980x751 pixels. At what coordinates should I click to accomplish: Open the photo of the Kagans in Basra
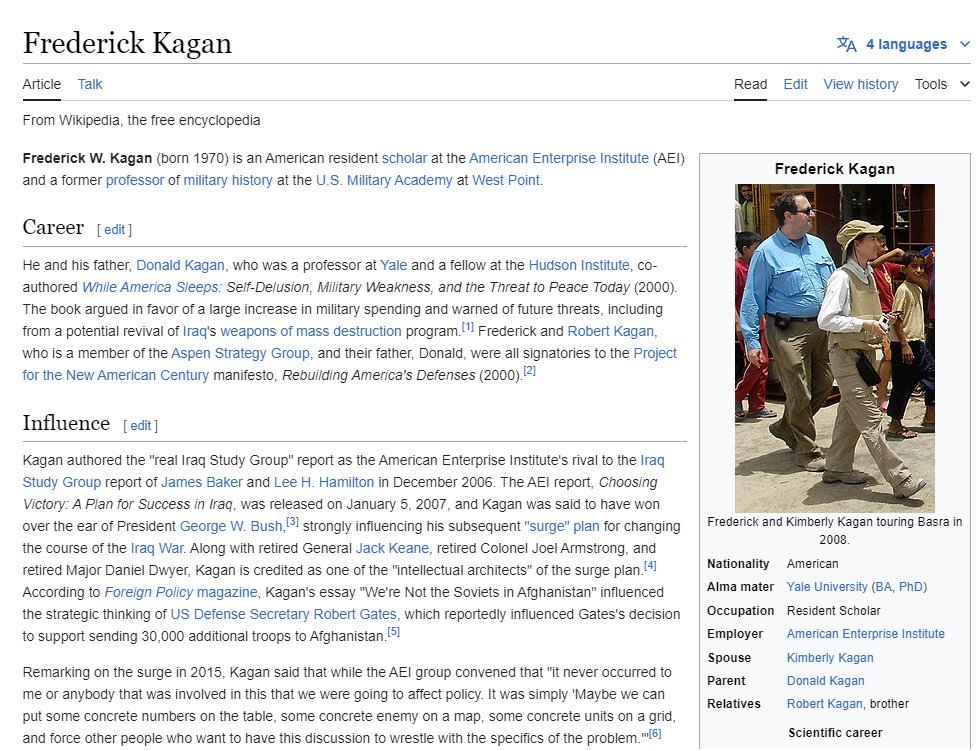pos(834,348)
